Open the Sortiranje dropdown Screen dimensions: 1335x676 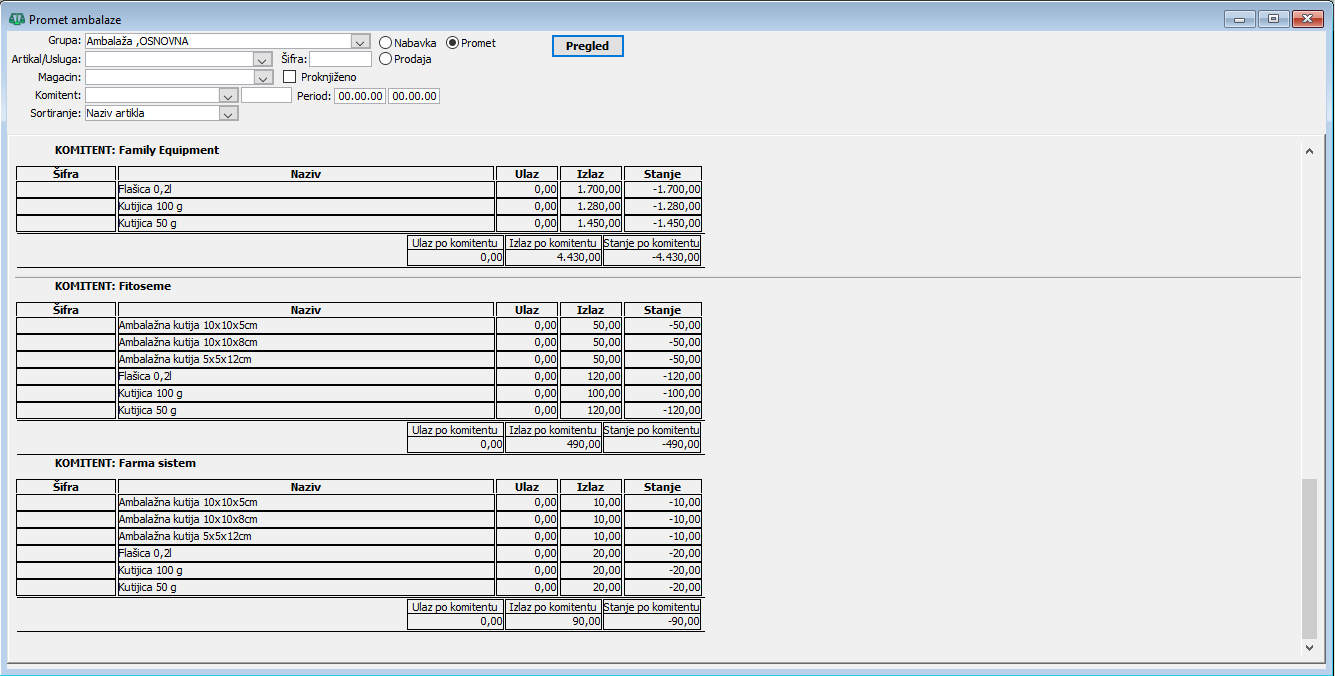coord(228,114)
